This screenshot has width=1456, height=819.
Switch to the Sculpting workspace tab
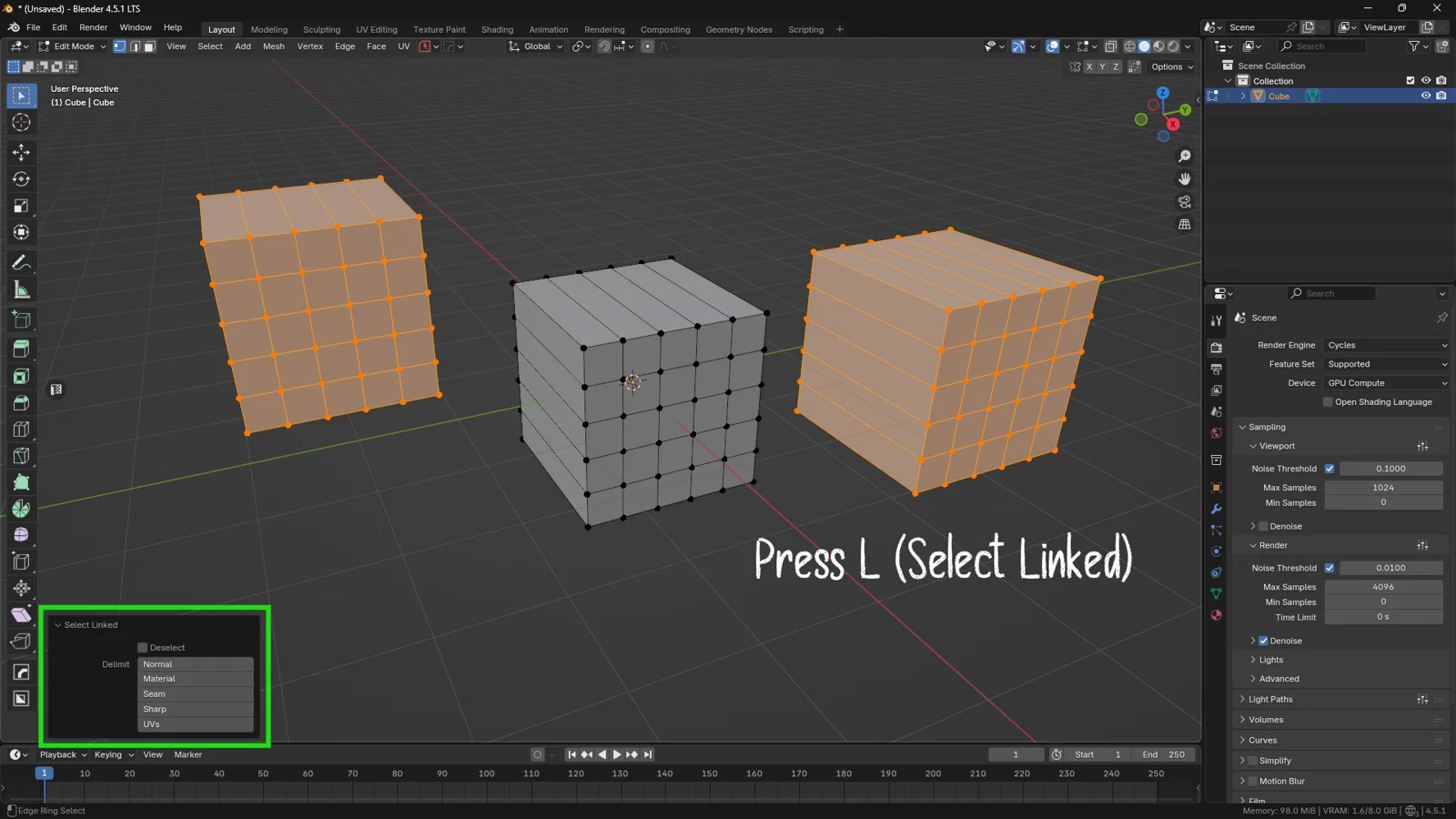(321, 29)
